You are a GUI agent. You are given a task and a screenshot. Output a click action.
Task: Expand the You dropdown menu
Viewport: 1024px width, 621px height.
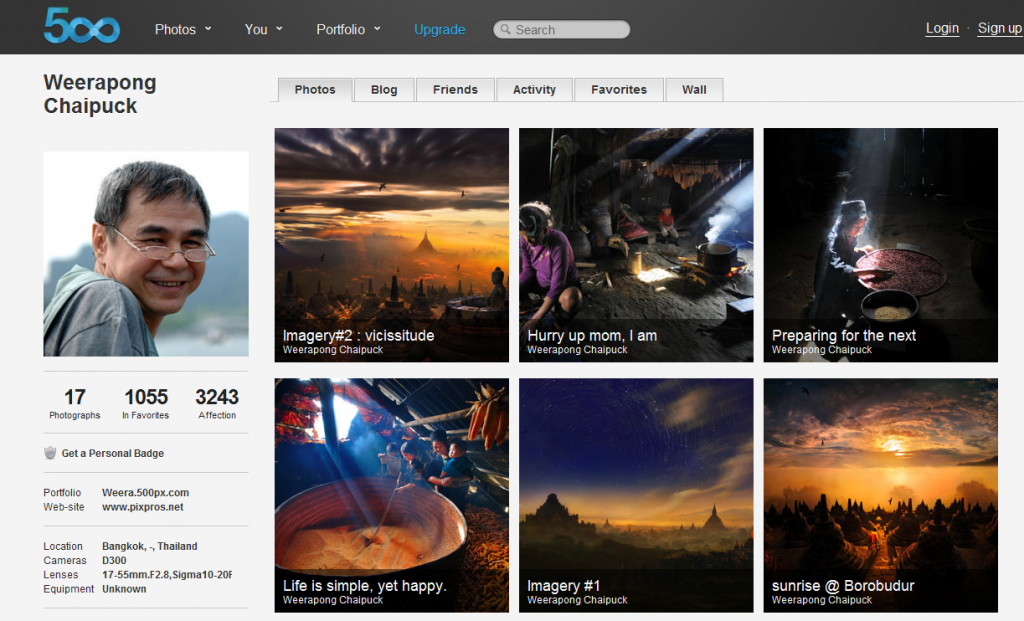click(x=264, y=29)
